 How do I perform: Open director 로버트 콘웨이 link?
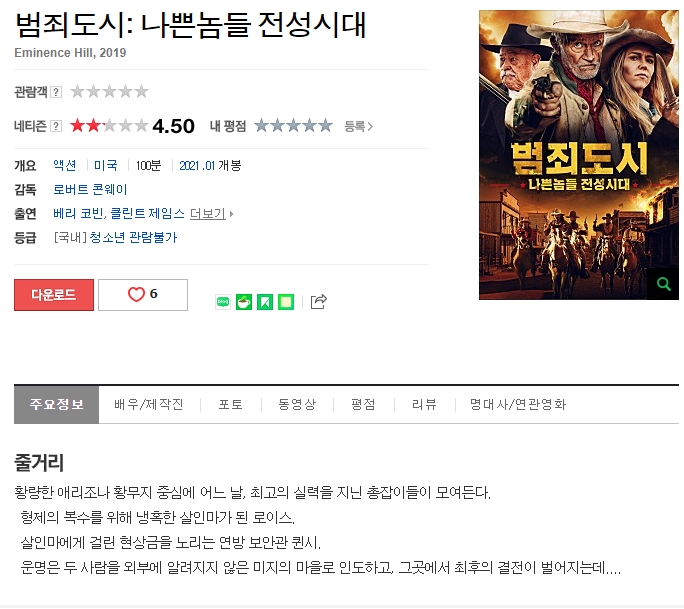coord(90,189)
